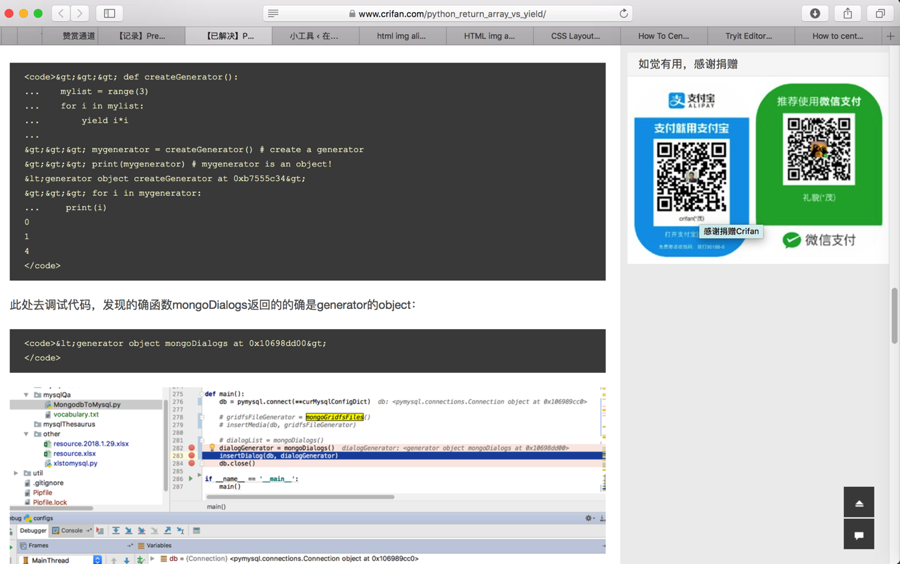This screenshot has height=564, width=900.
Task: Click the run arrow at line 286
Action: click(191, 479)
